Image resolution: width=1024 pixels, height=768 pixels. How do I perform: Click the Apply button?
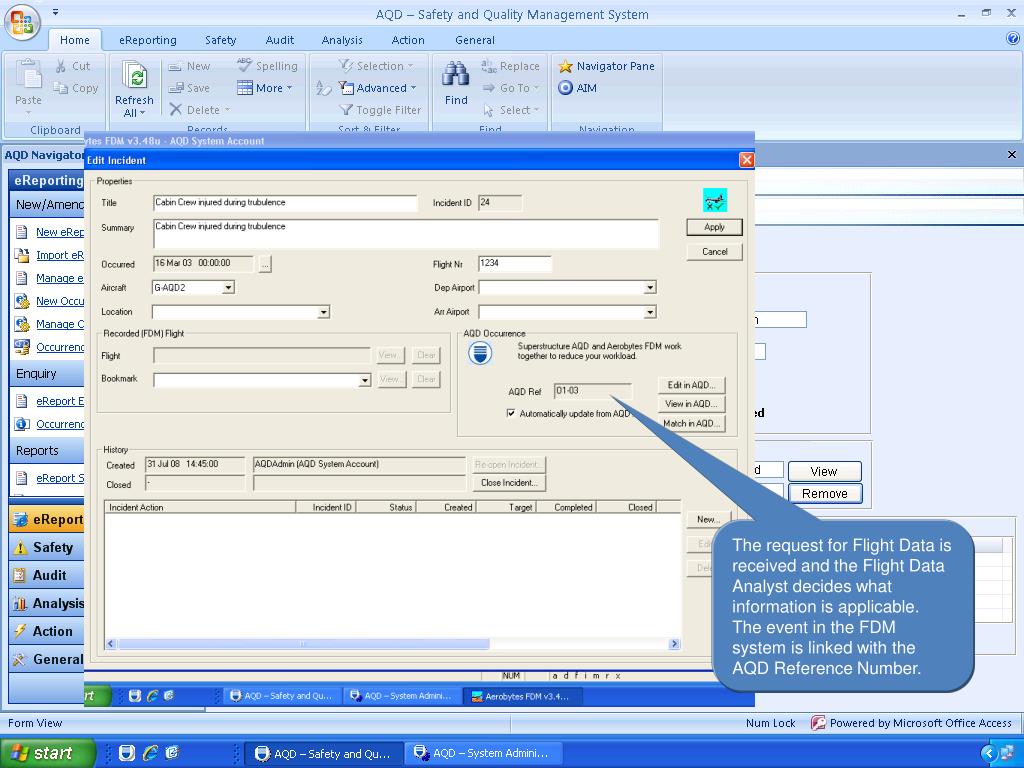pos(714,227)
